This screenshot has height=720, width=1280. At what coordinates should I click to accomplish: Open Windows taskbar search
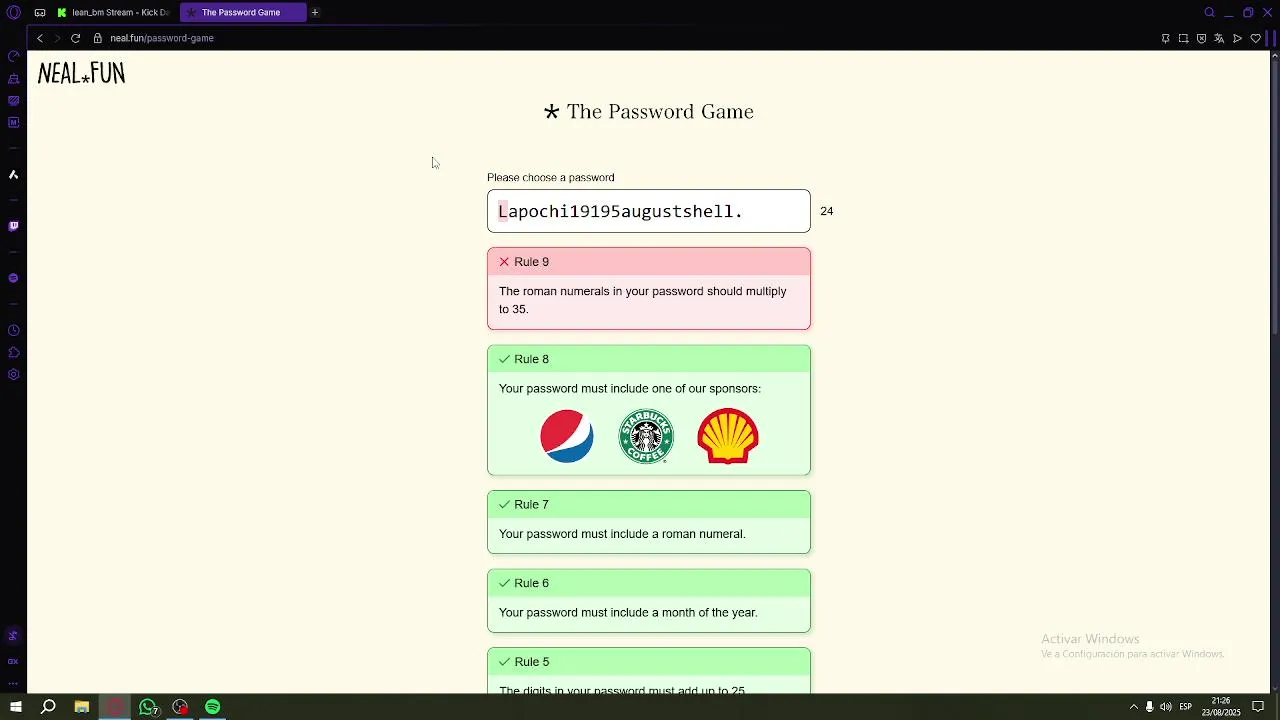click(x=48, y=707)
